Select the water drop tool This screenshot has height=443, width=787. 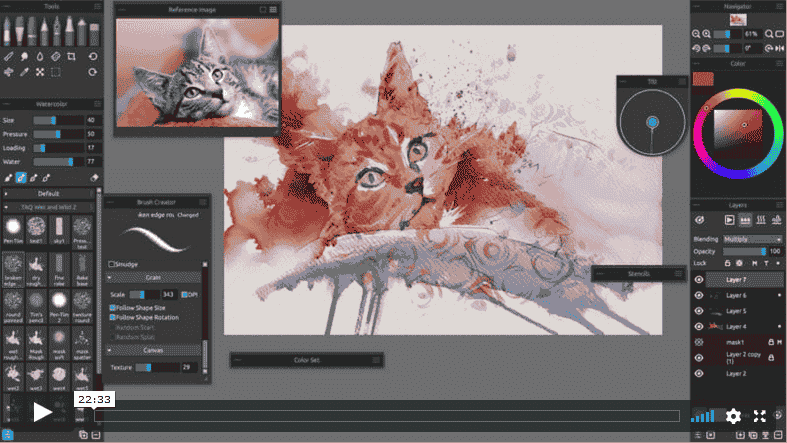click(x=40, y=56)
